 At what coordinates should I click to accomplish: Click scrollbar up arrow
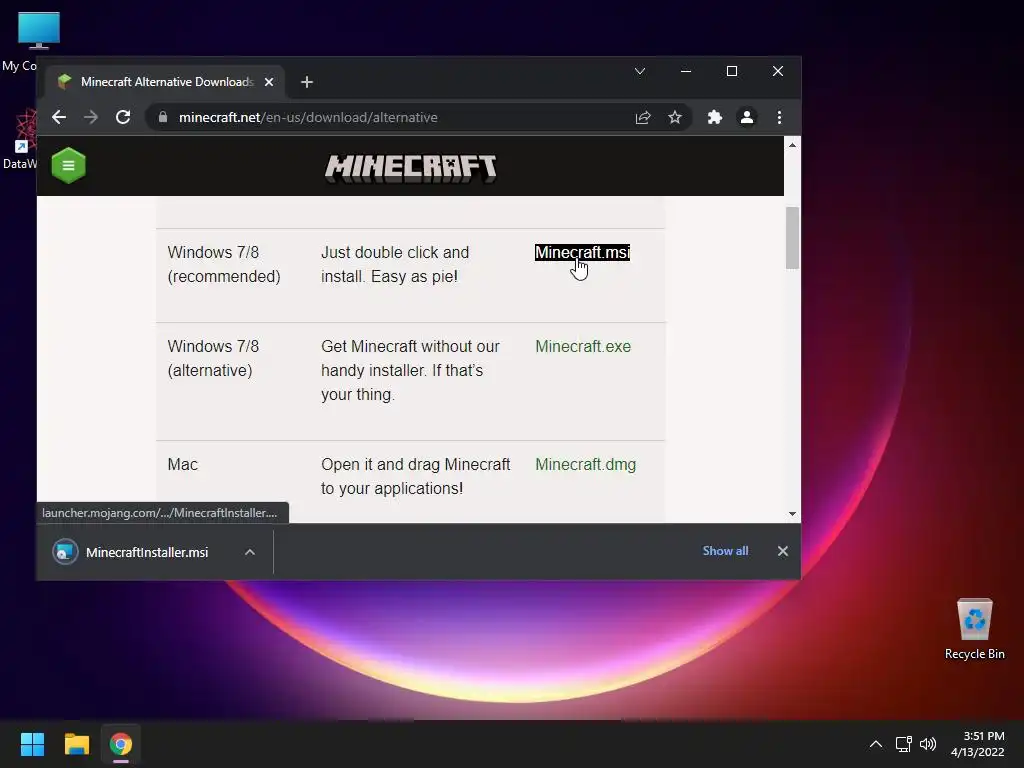click(x=792, y=145)
